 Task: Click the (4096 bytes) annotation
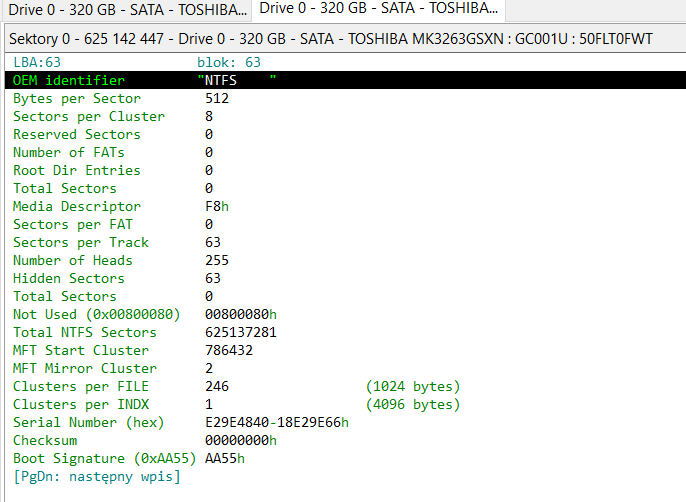[x=413, y=404]
